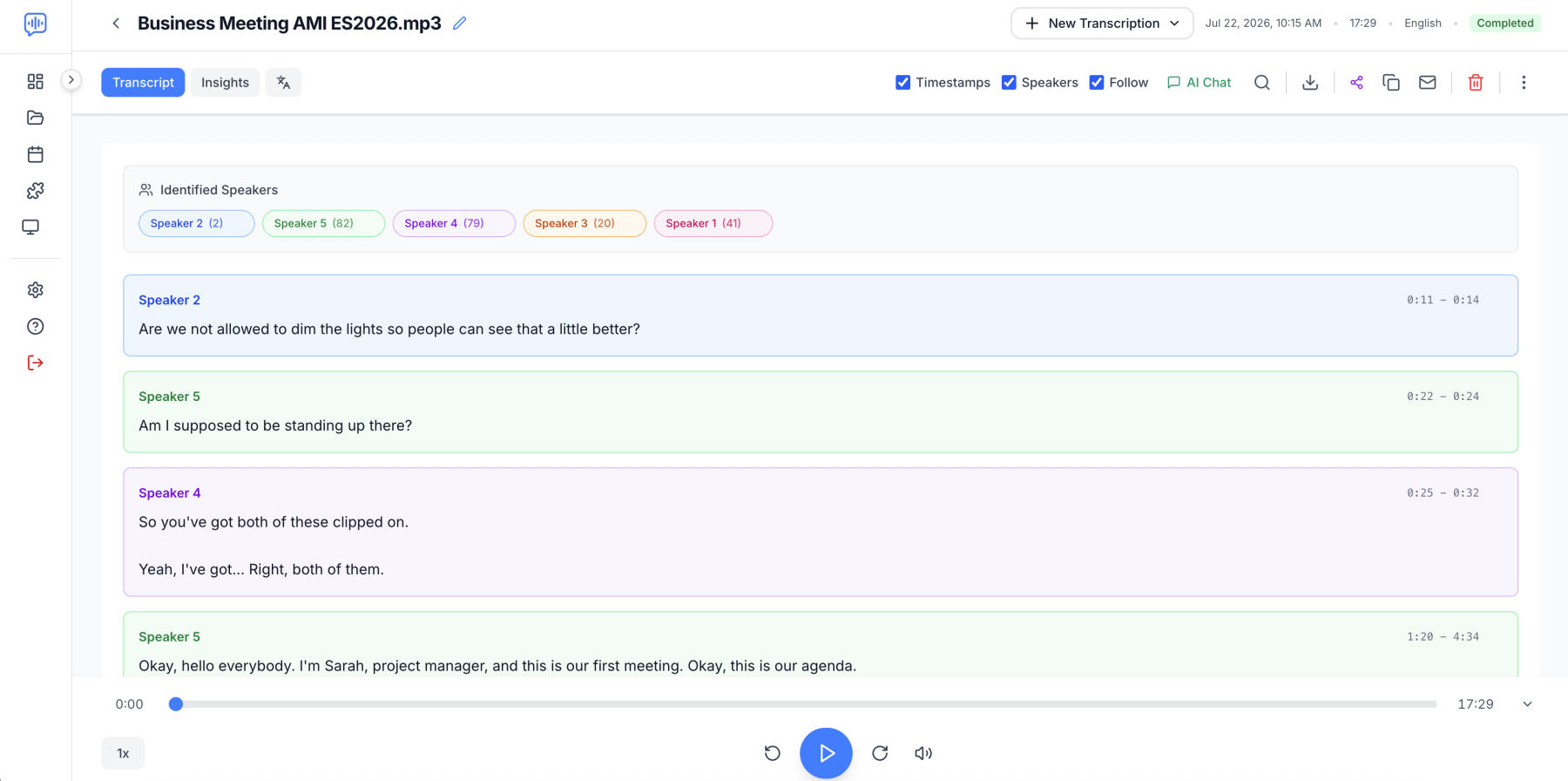1568x781 pixels.
Task: Search the transcript with magnifier icon
Action: pyautogui.click(x=1261, y=83)
